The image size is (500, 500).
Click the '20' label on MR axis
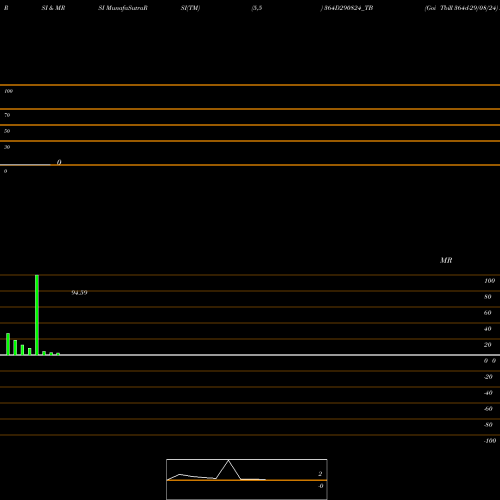(x=488, y=345)
